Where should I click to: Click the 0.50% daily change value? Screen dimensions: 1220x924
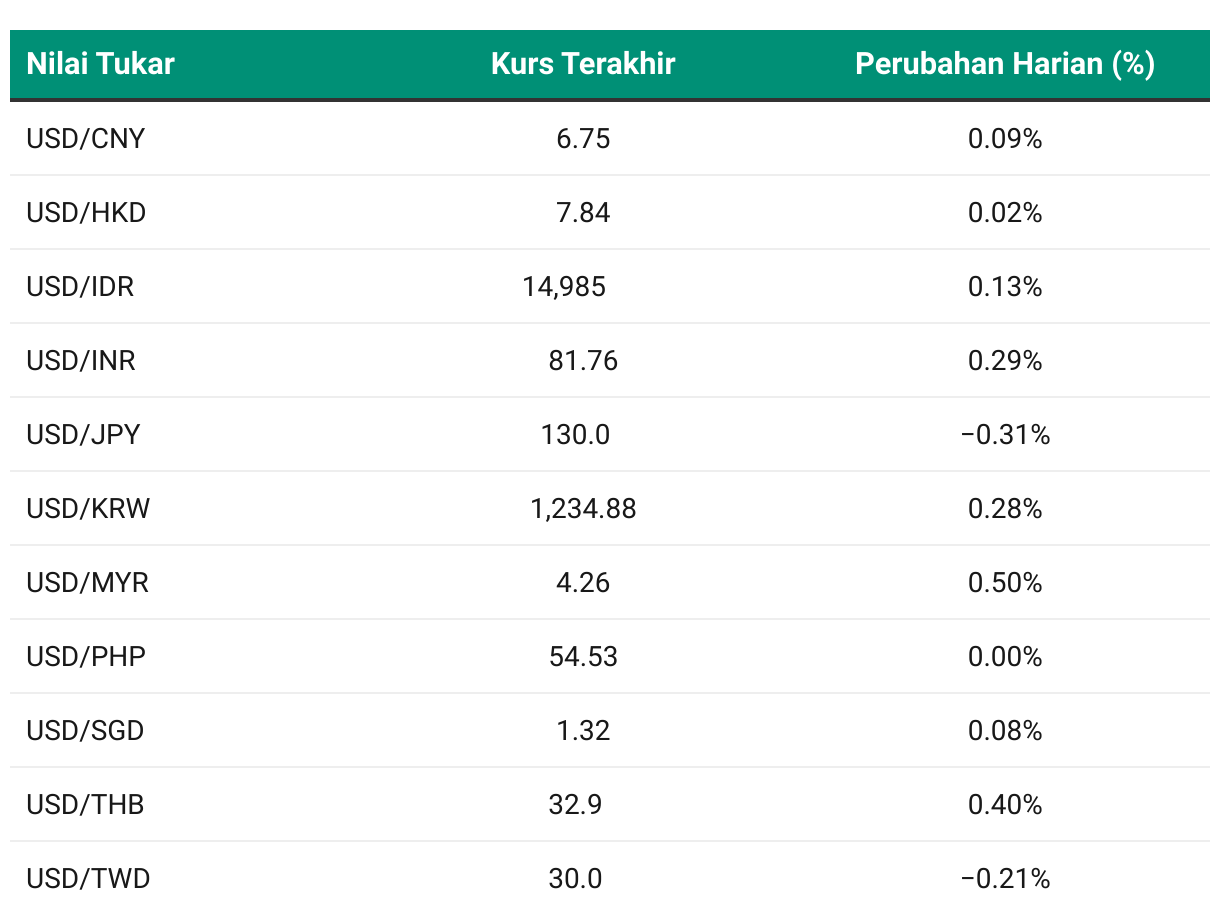(x=1005, y=582)
